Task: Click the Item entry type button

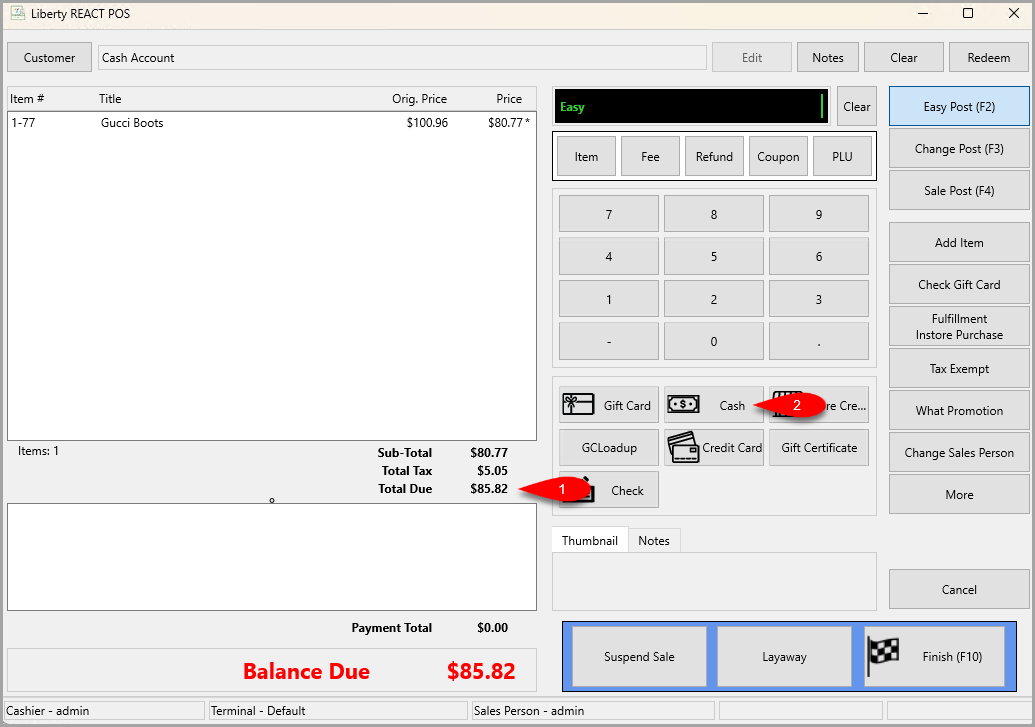Action: click(586, 156)
